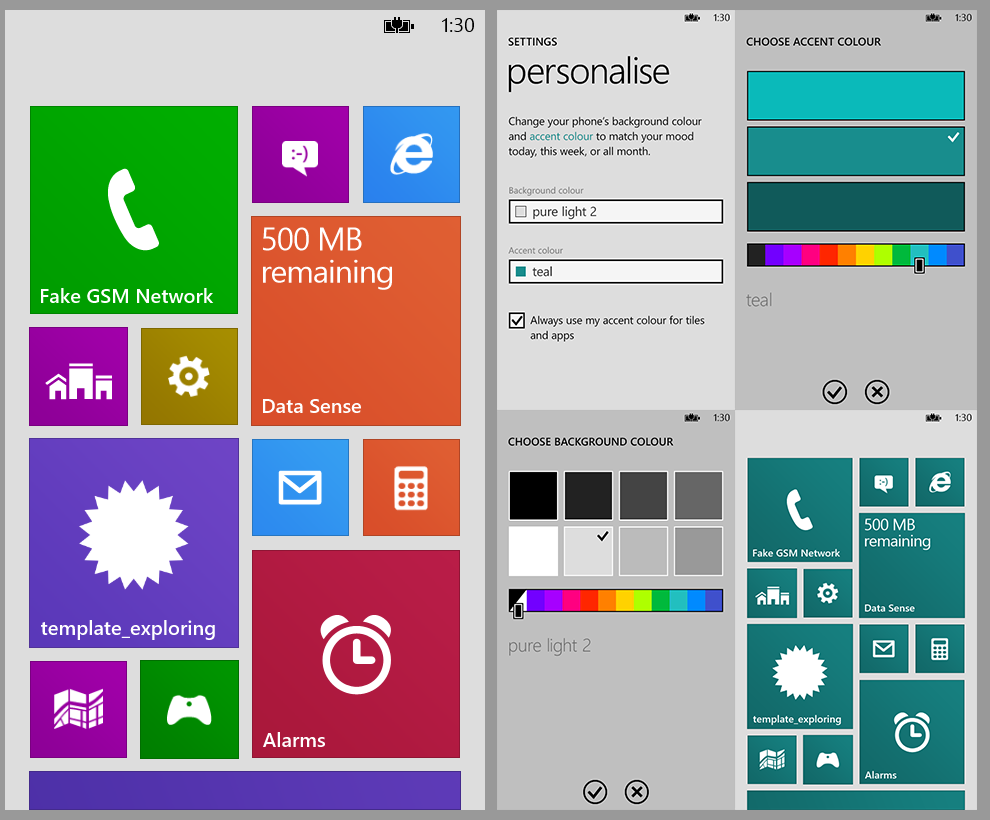The height and width of the screenshot is (820, 990).
Task: Select the Maps tile
Action: (x=78, y=709)
